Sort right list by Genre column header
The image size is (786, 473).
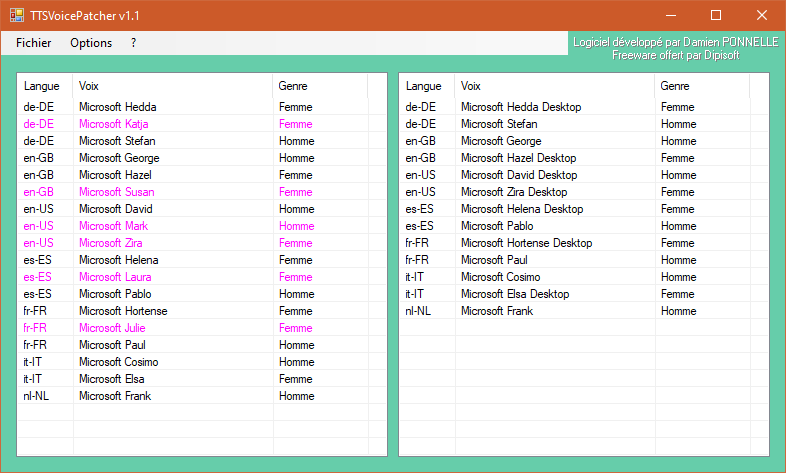point(702,86)
